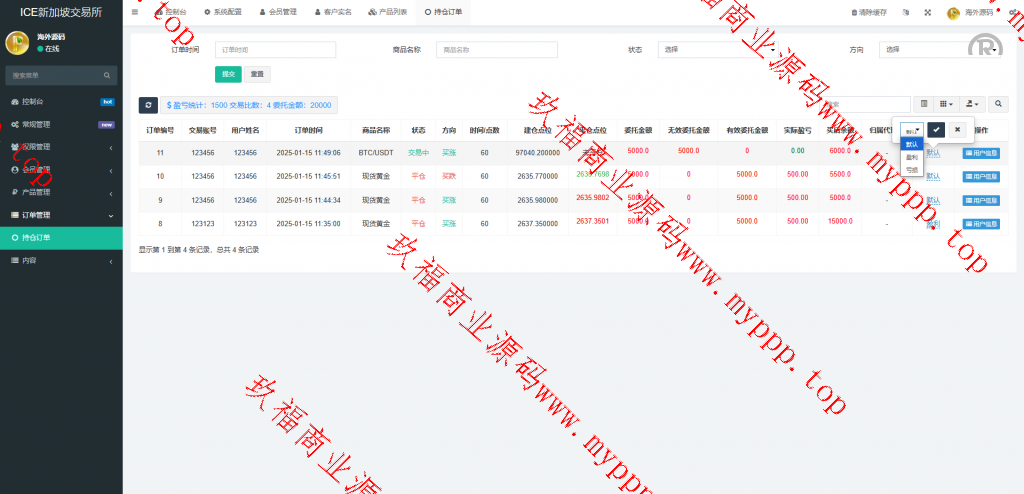Open the export data dropdown
The width and height of the screenshot is (1024, 494).
click(x=972, y=104)
